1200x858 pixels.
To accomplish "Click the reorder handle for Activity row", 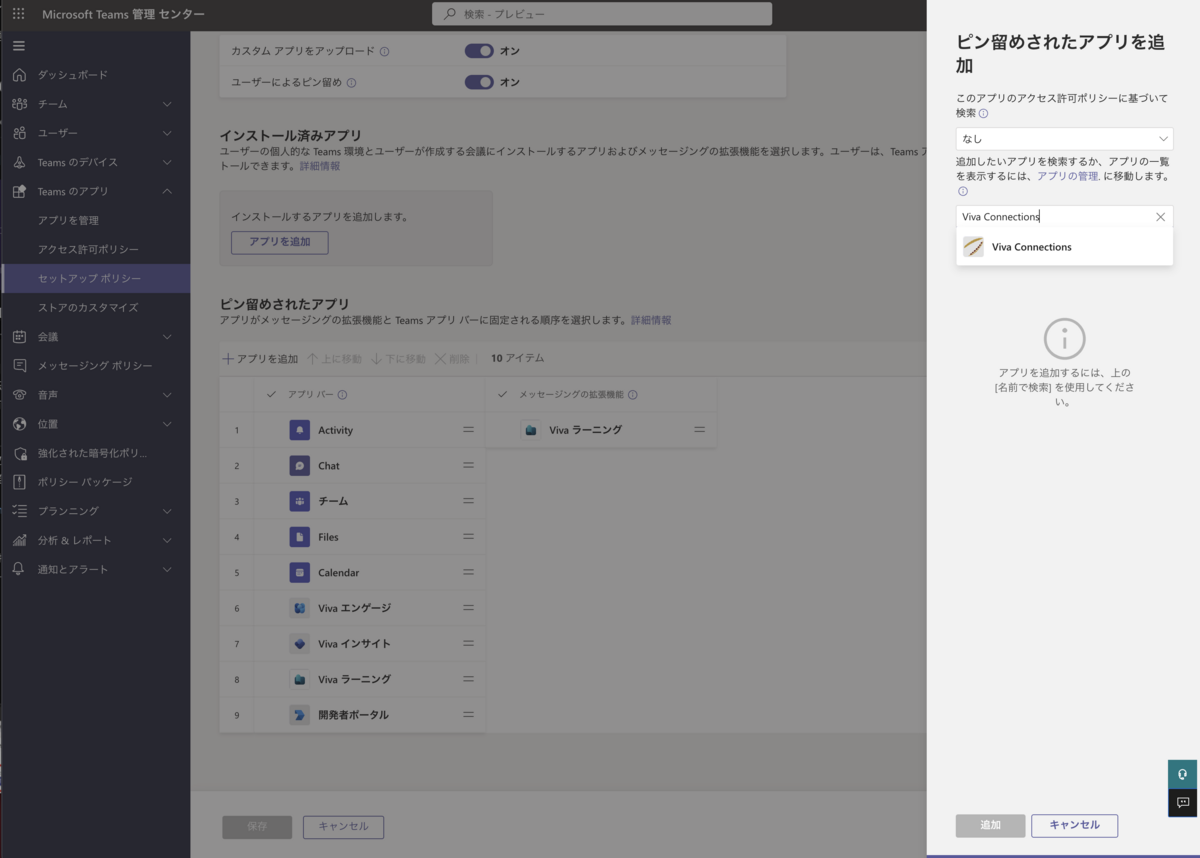I will 468,430.
